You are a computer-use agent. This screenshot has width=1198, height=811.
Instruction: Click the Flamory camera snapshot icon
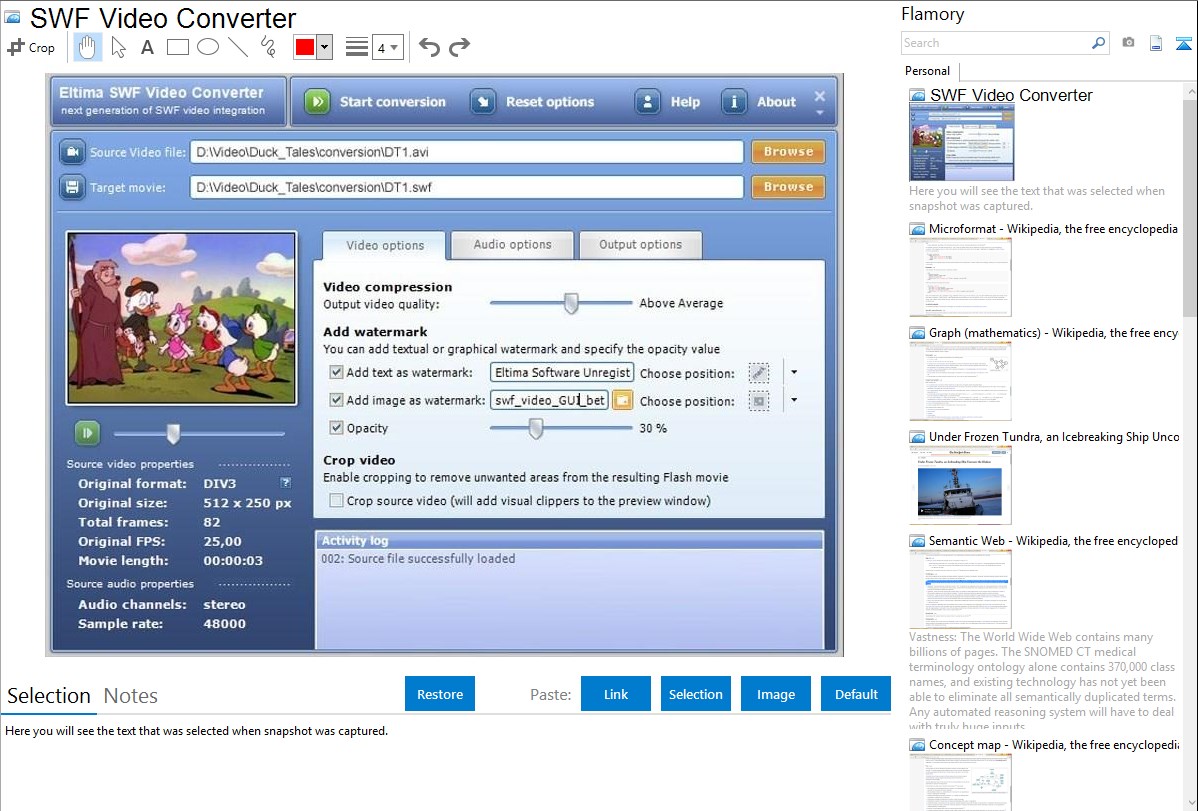click(x=1128, y=43)
